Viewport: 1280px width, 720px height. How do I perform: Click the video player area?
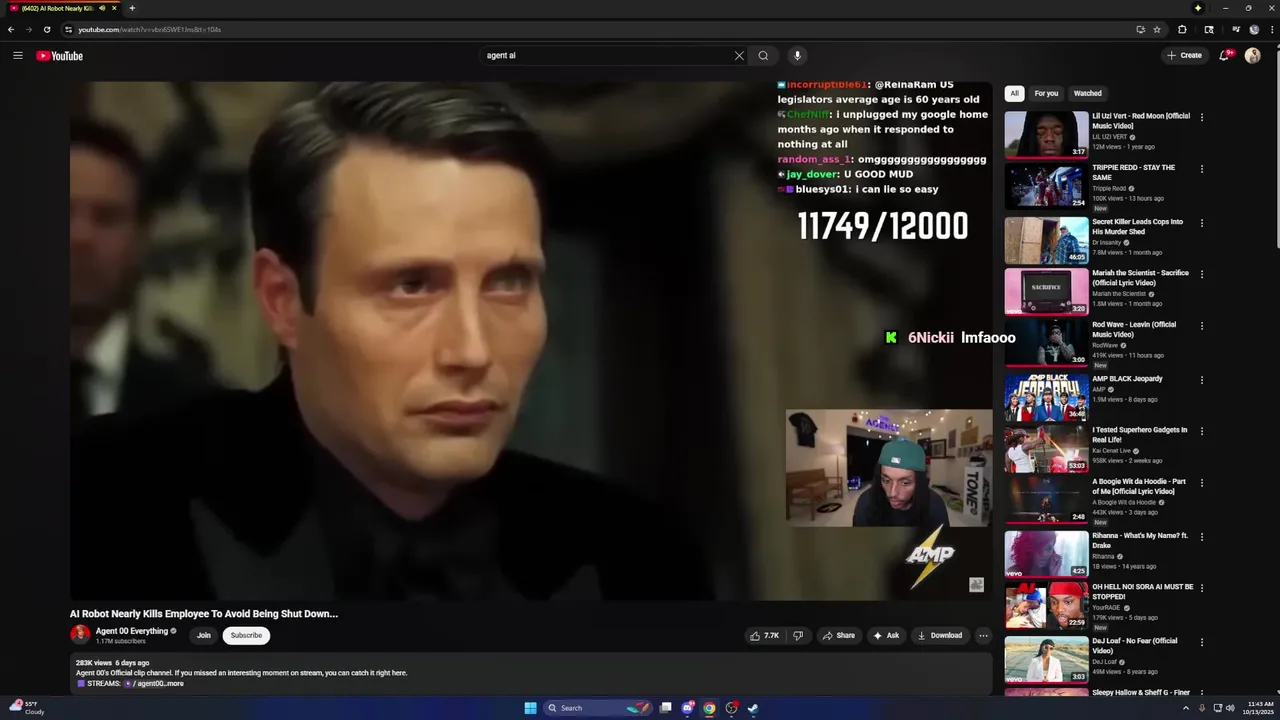531,341
